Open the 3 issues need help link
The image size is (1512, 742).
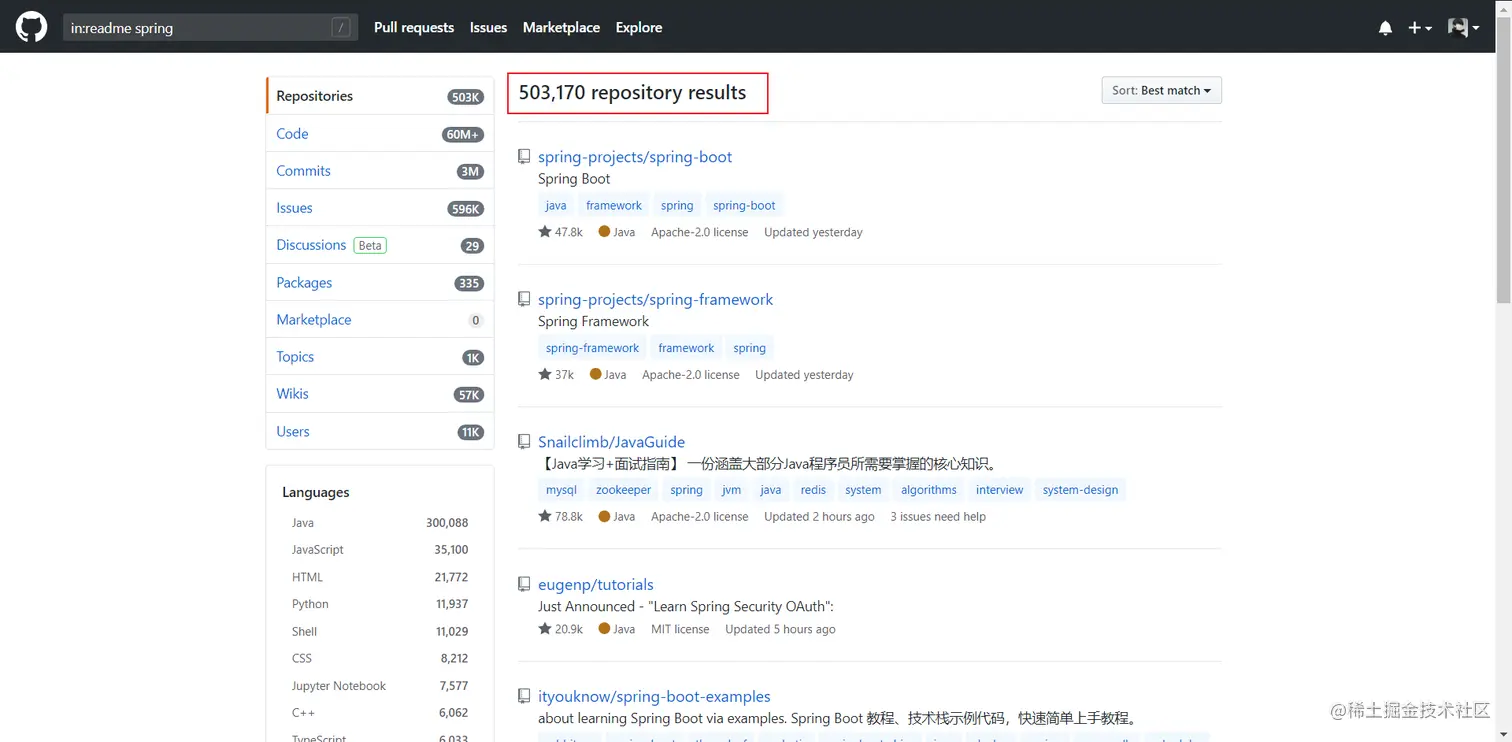938,517
